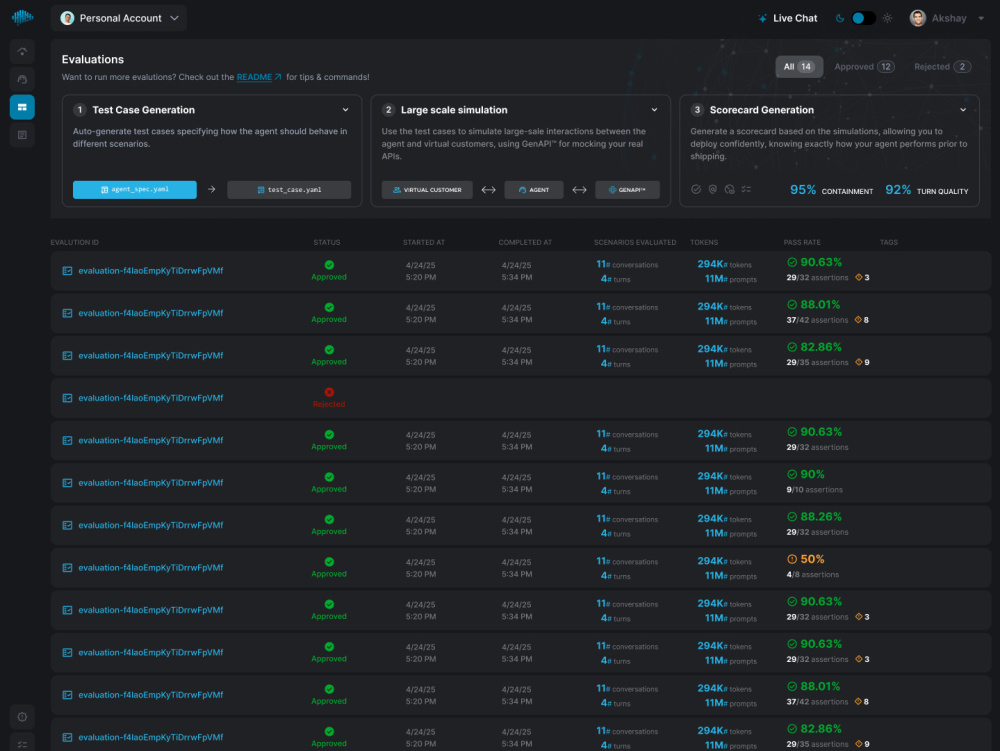This screenshot has height=751, width=1000.
Task: Open the first evaluation-f4IaoEmpKyTiDrrwFpVMf row
Action: [520, 271]
